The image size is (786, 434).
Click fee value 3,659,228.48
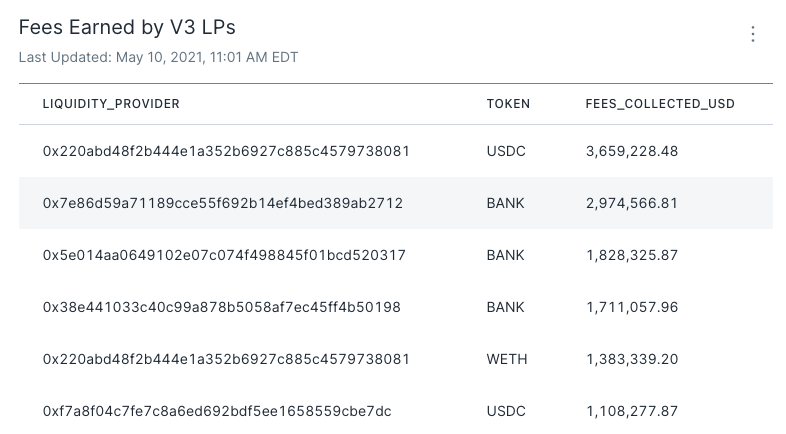632,151
